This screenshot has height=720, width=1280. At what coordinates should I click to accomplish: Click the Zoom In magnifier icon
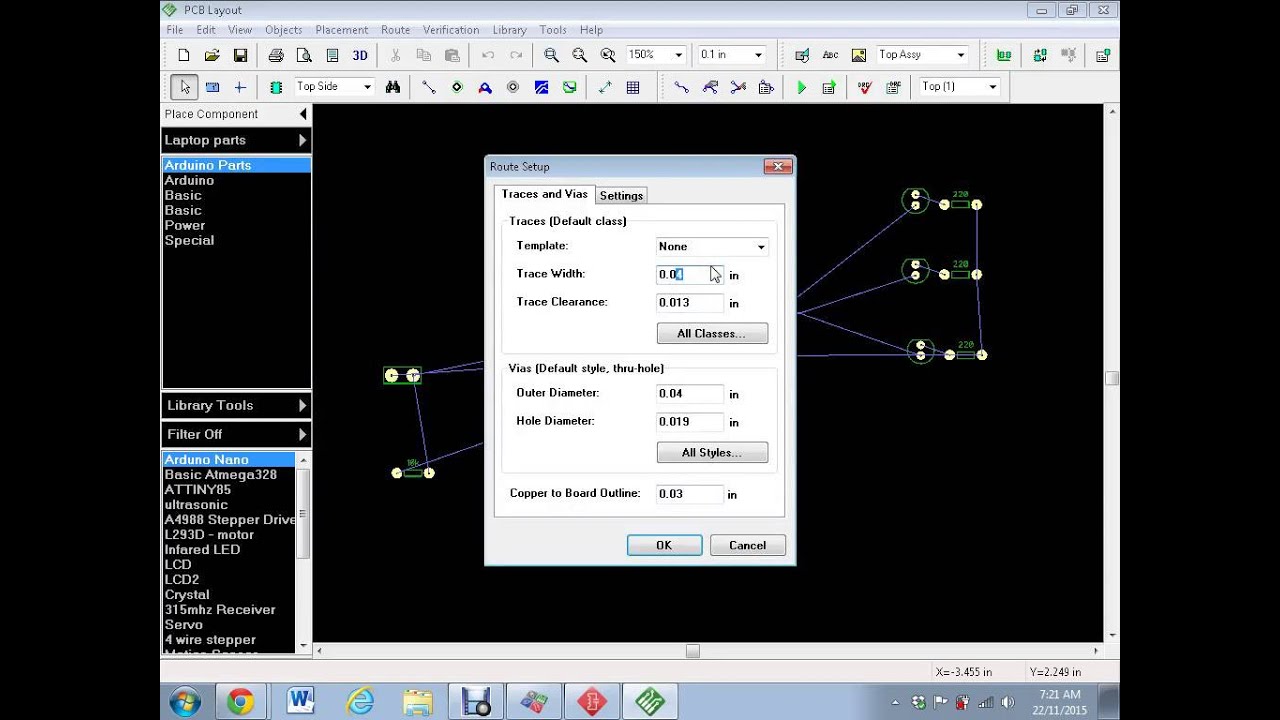point(551,55)
